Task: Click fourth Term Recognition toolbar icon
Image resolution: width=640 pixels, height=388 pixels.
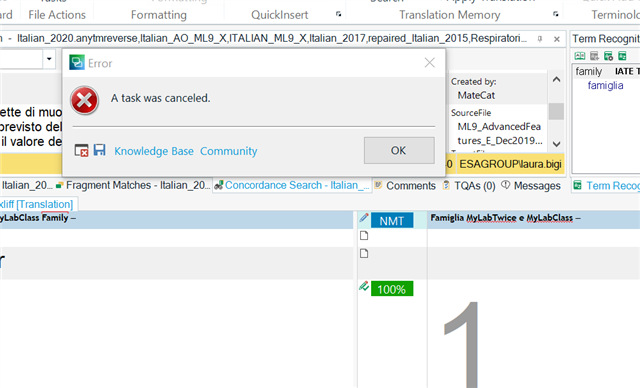Action: (x=622, y=56)
